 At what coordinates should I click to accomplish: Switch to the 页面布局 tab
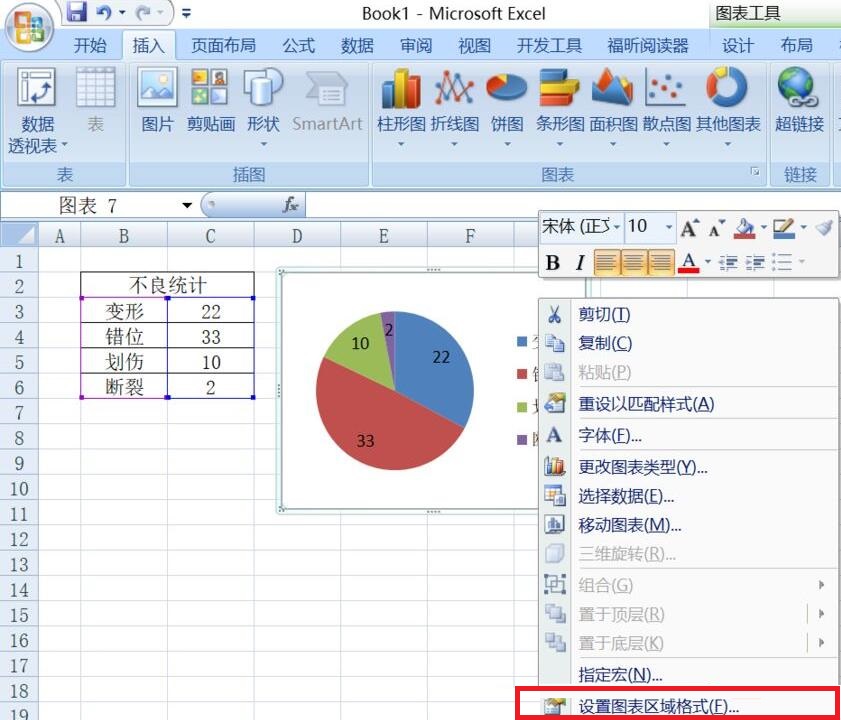pos(224,46)
